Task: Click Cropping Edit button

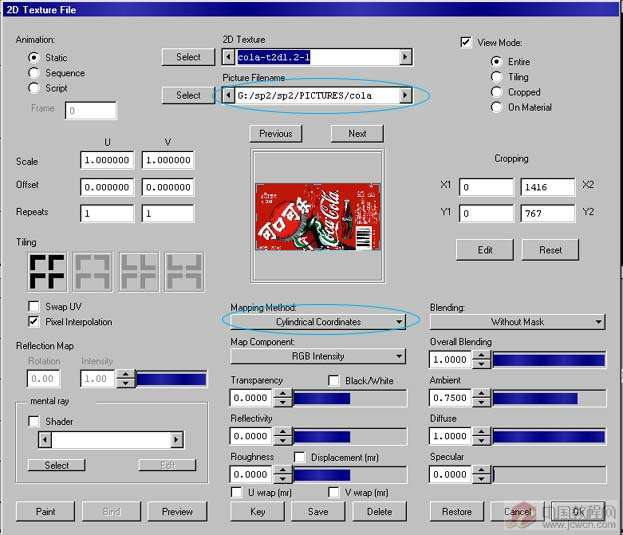Action: pyautogui.click(x=485, y=250)
